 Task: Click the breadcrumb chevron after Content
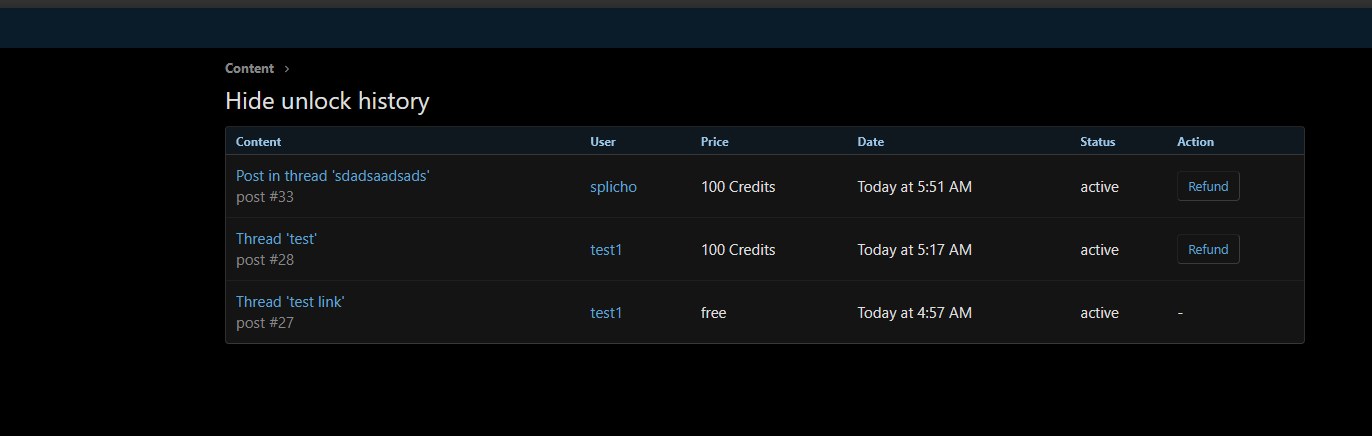pos(287,69)
